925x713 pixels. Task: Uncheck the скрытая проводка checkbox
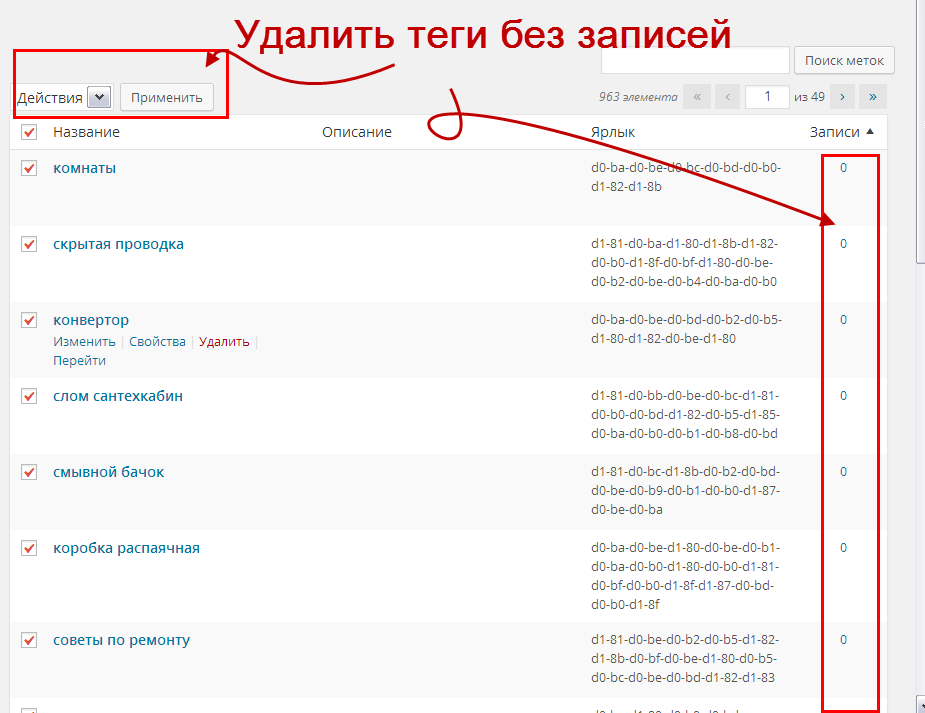(29, 244)
